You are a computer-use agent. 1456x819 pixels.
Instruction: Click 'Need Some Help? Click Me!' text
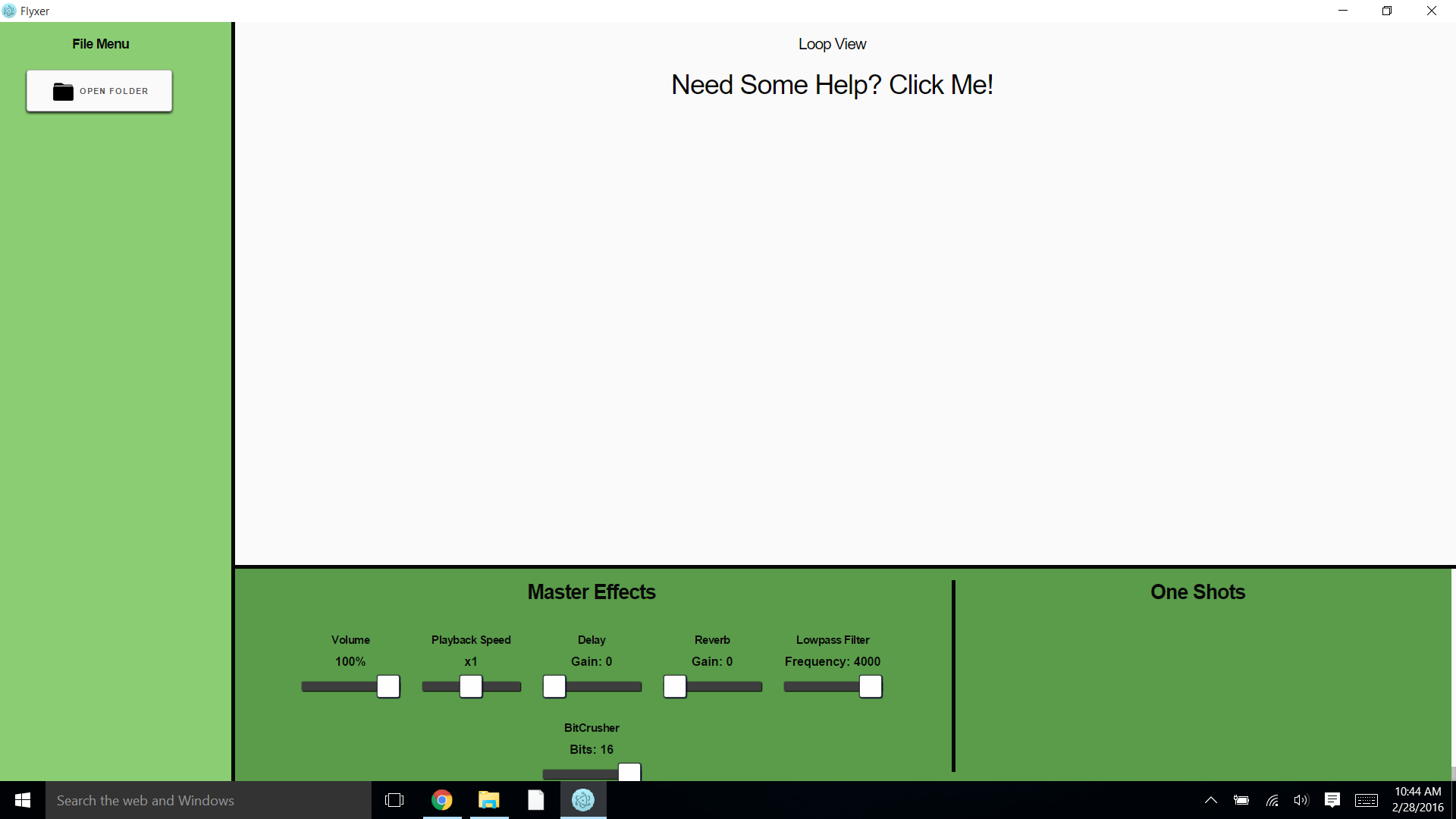tap(832, 85)
